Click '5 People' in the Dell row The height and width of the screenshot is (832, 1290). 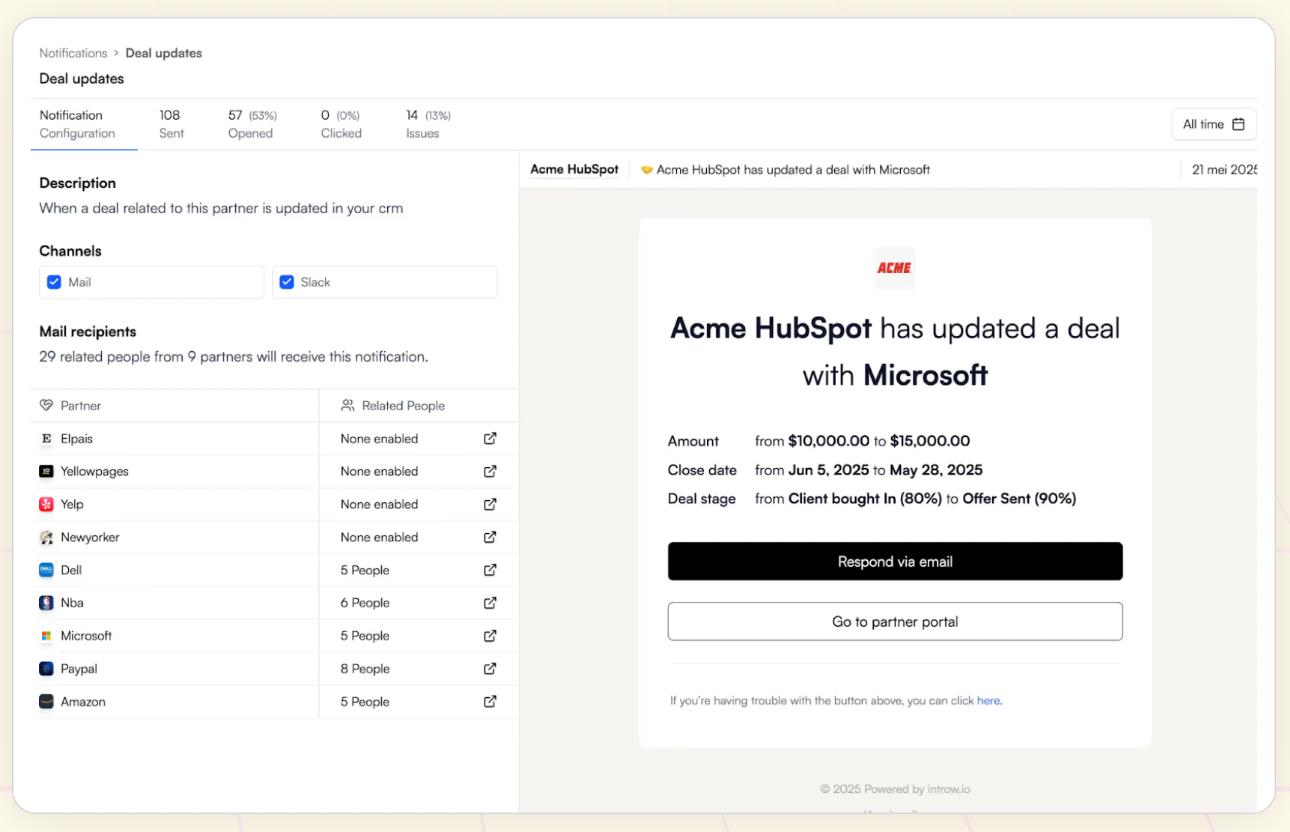point(365,570)
